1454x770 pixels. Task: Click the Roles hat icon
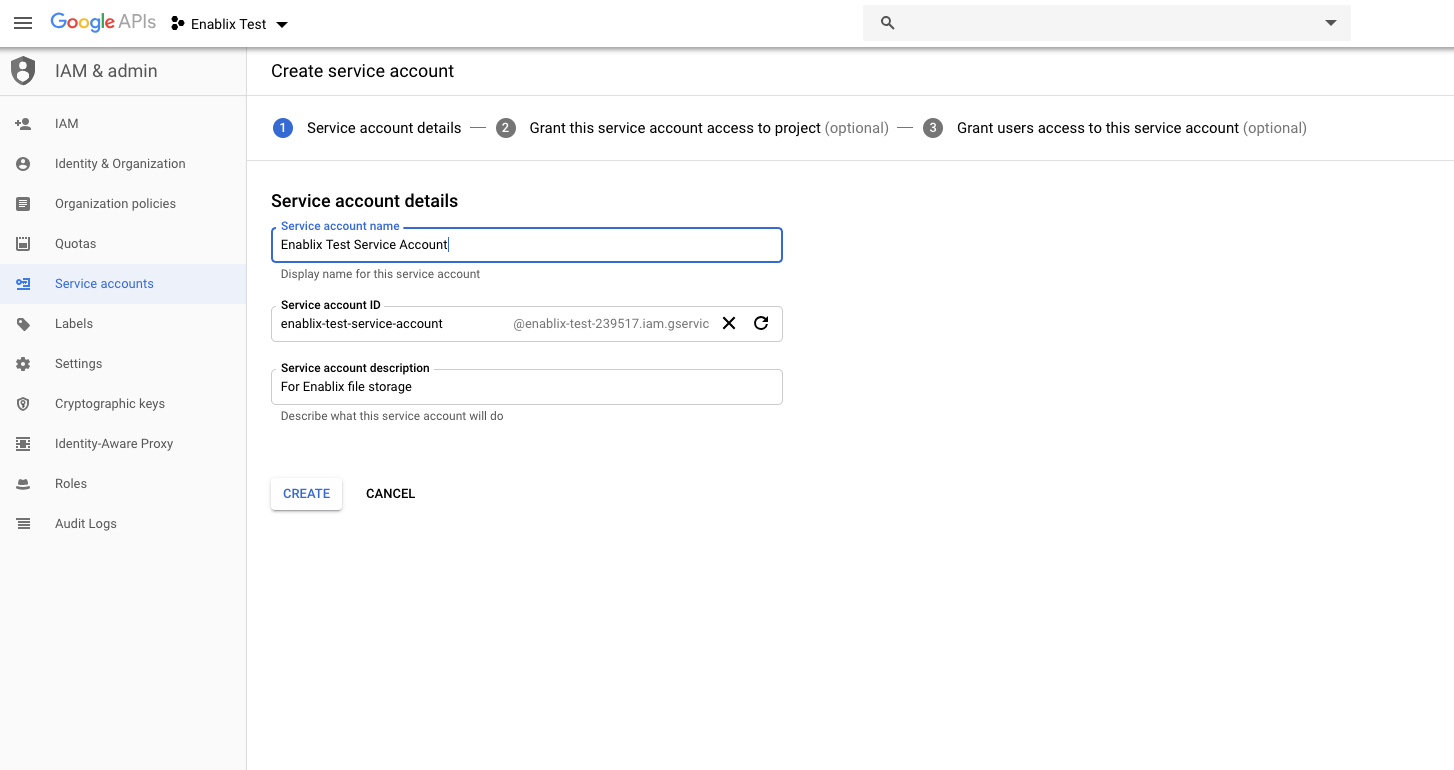point(23,484)
